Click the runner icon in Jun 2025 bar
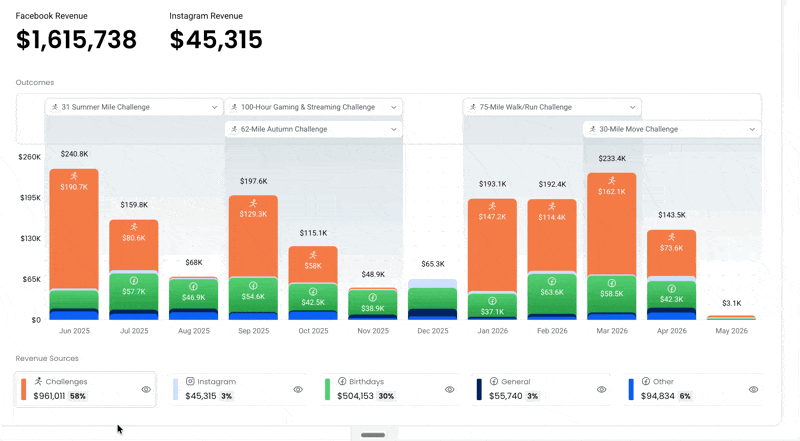 pos(74,176)
